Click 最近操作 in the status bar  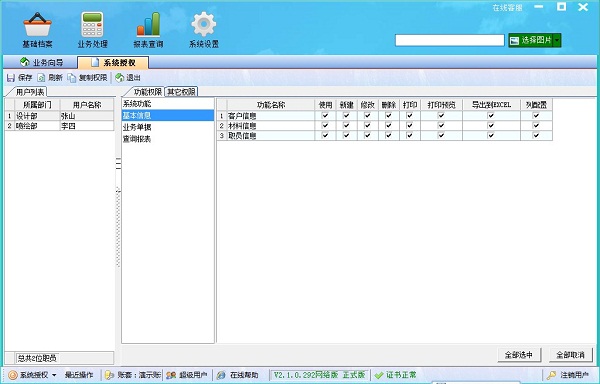[x=79, y=375]
